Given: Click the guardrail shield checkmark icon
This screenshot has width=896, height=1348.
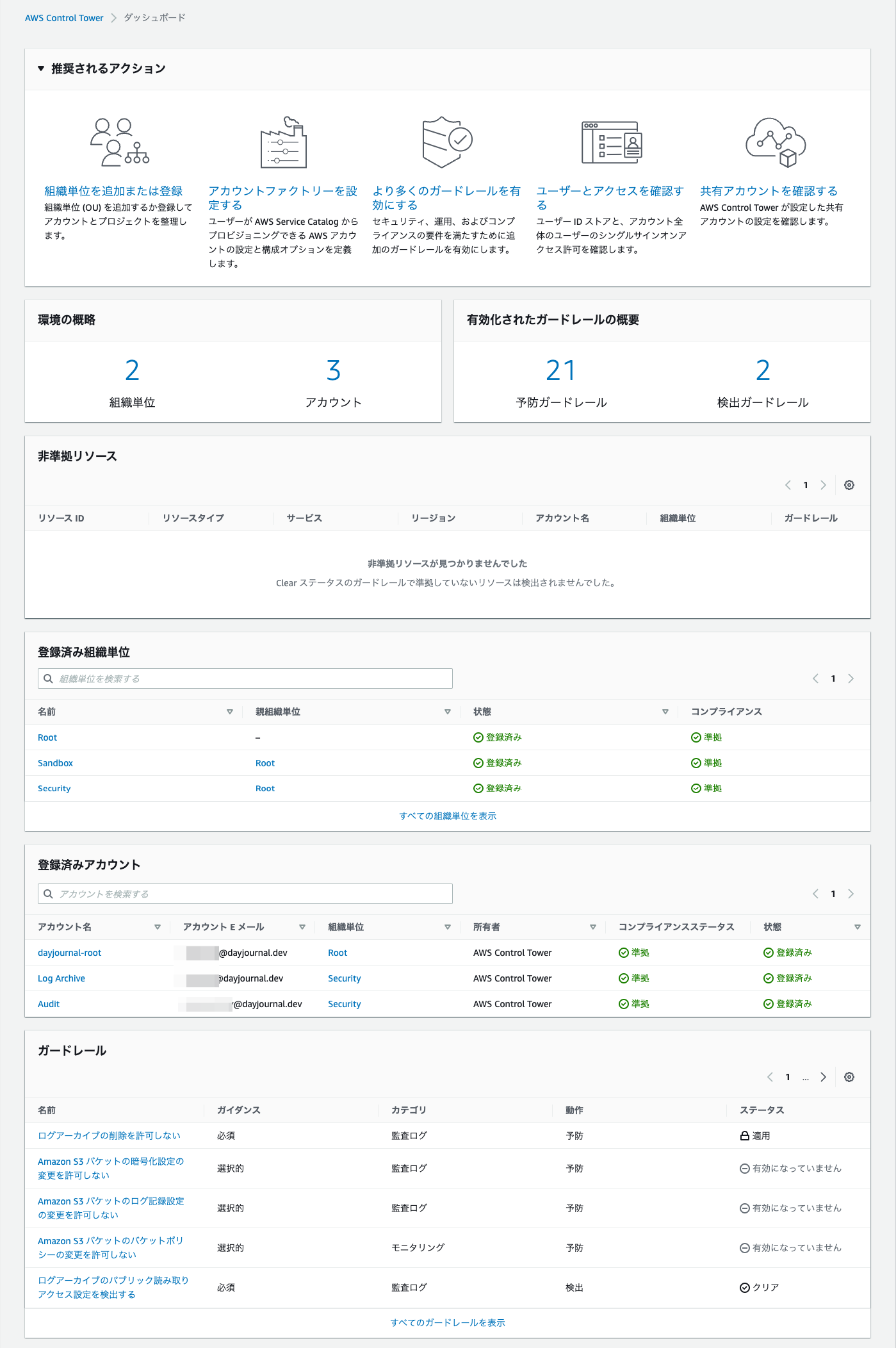Looking at the screenshot, I should tap(447, 142).
